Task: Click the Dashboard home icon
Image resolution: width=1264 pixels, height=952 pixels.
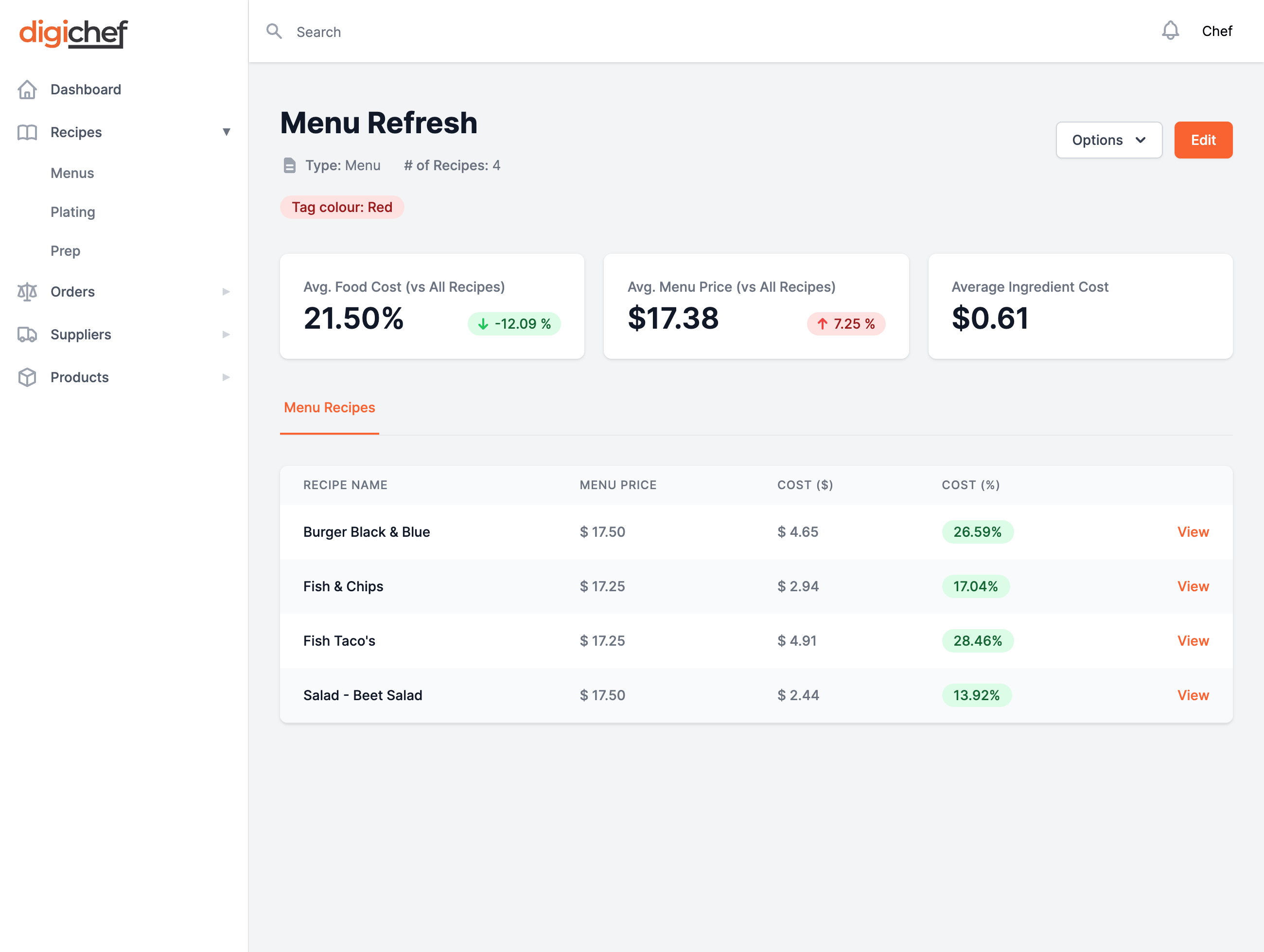Action: [27, 90]
